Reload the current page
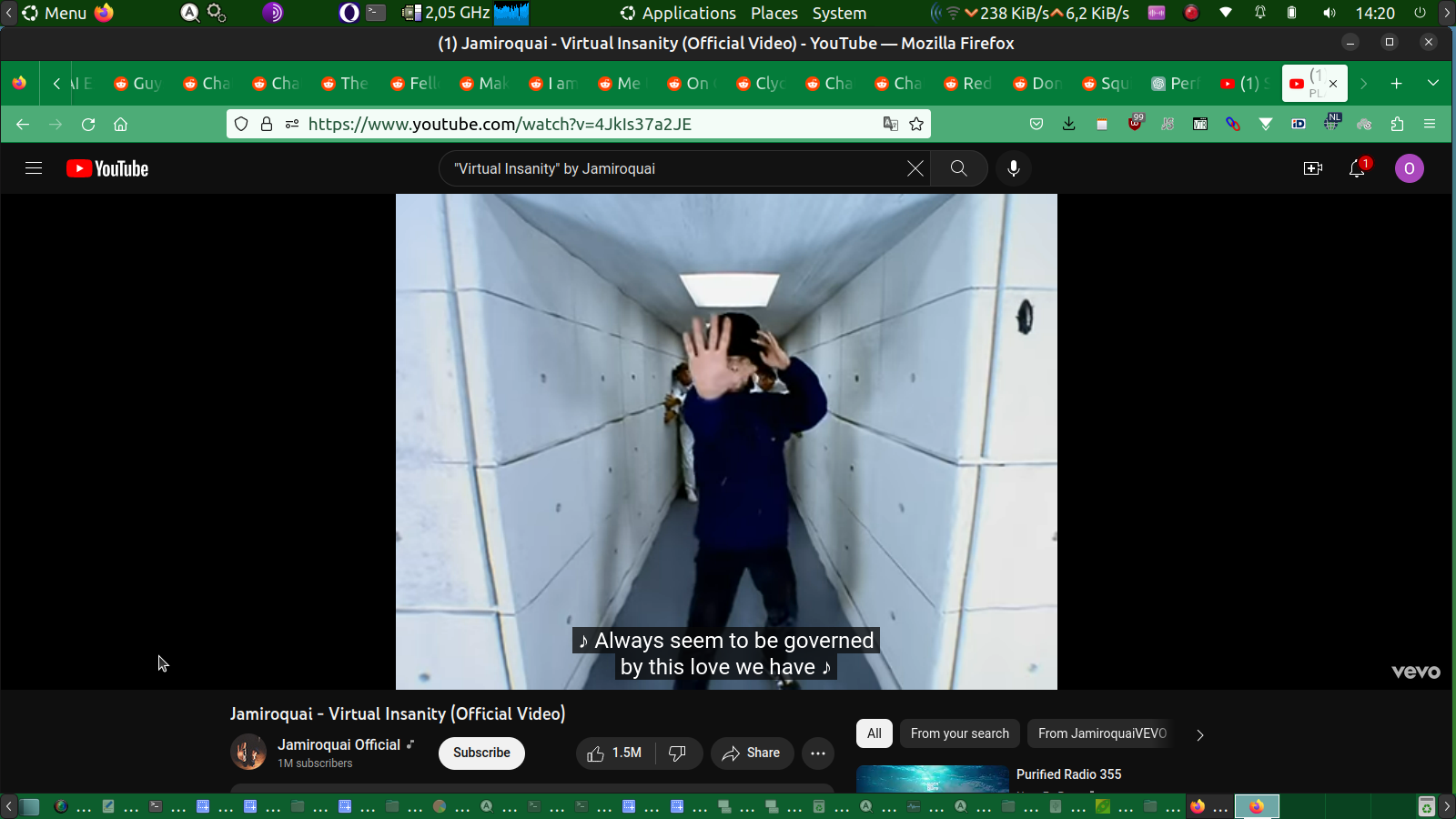Screen dimensions: 1456x819 pyautogui.click(x=88, y=124)
